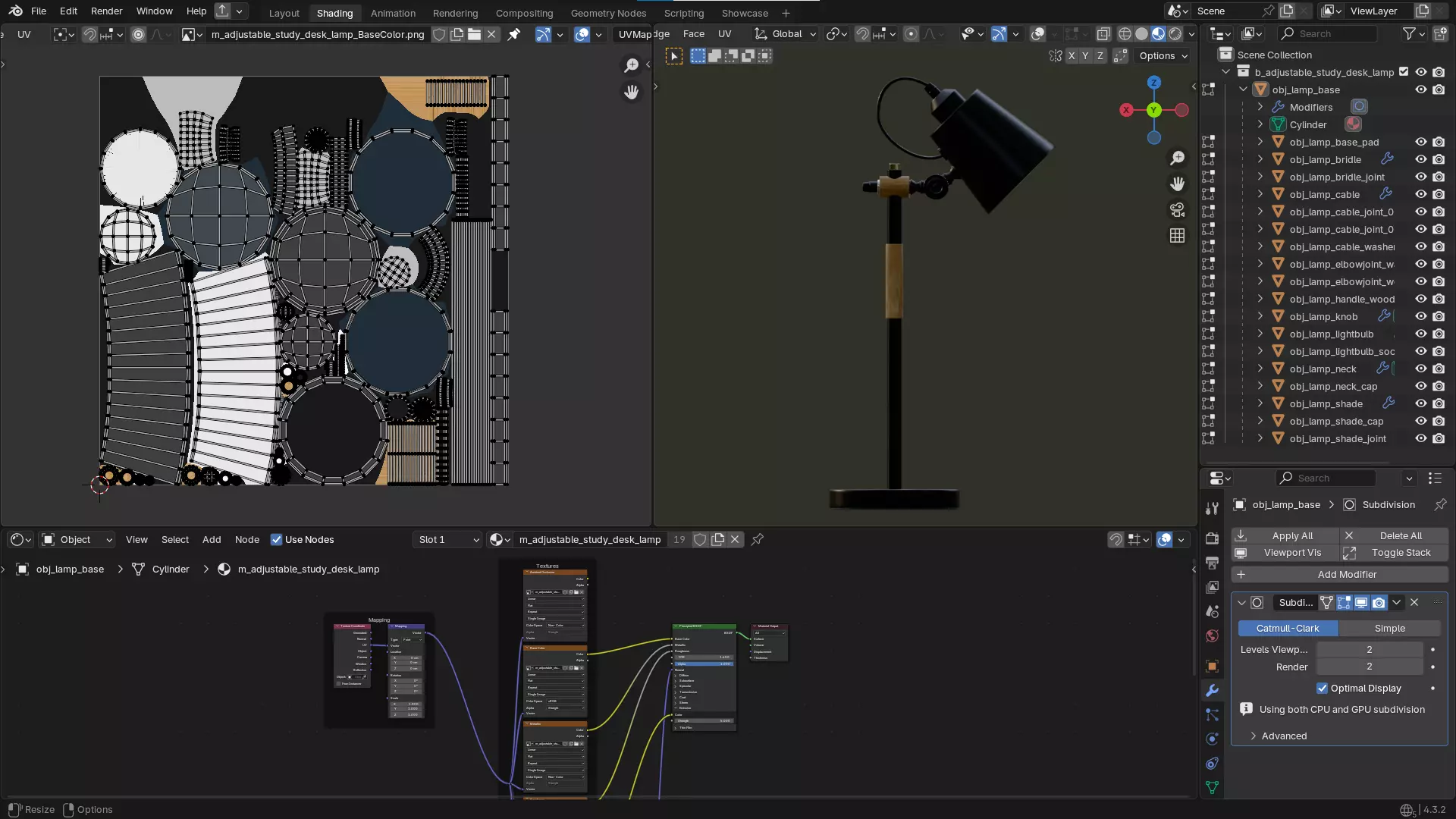Open the Render properties tab icon
Viewport: 1456px width, 819px height.
(x=1212, y=538)
